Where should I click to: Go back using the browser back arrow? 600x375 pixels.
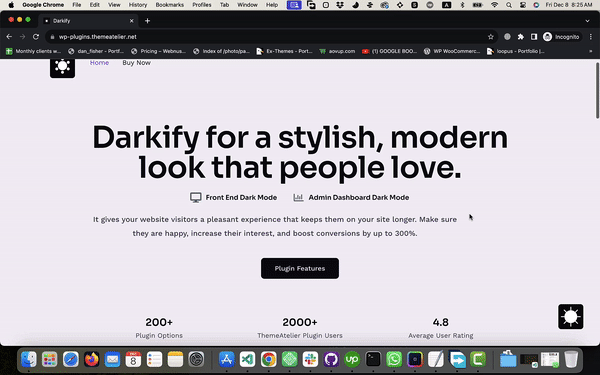(x=9, y=37)
